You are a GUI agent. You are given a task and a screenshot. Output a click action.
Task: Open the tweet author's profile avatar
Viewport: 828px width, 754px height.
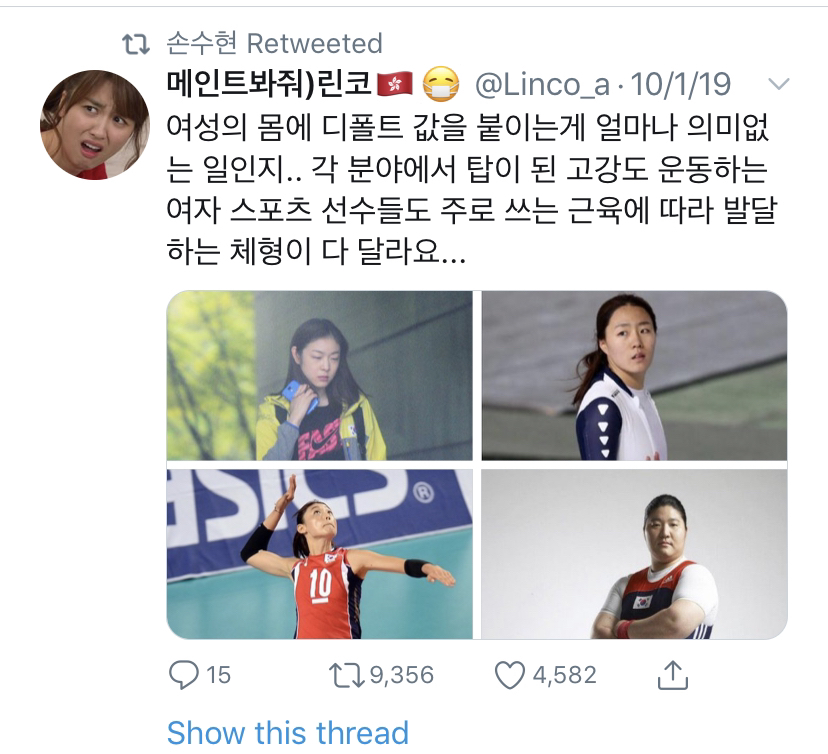[95, 125]
